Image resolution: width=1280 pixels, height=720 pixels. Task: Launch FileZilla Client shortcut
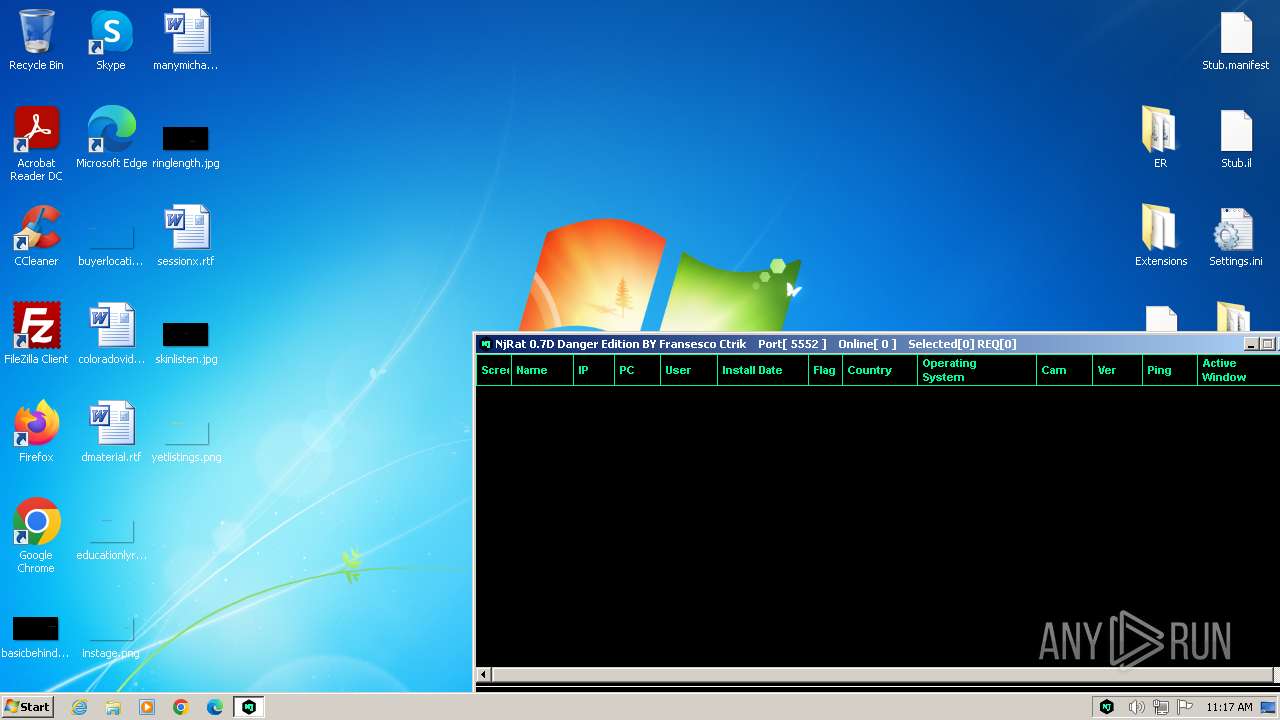click(x=36, y=334)
